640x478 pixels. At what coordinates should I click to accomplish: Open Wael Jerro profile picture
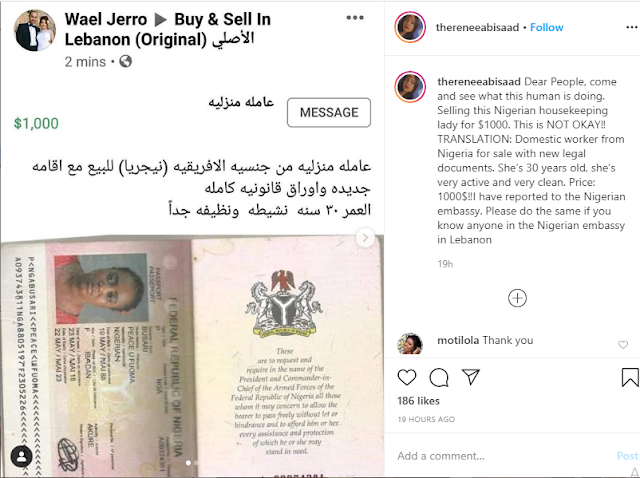point(35,31)
